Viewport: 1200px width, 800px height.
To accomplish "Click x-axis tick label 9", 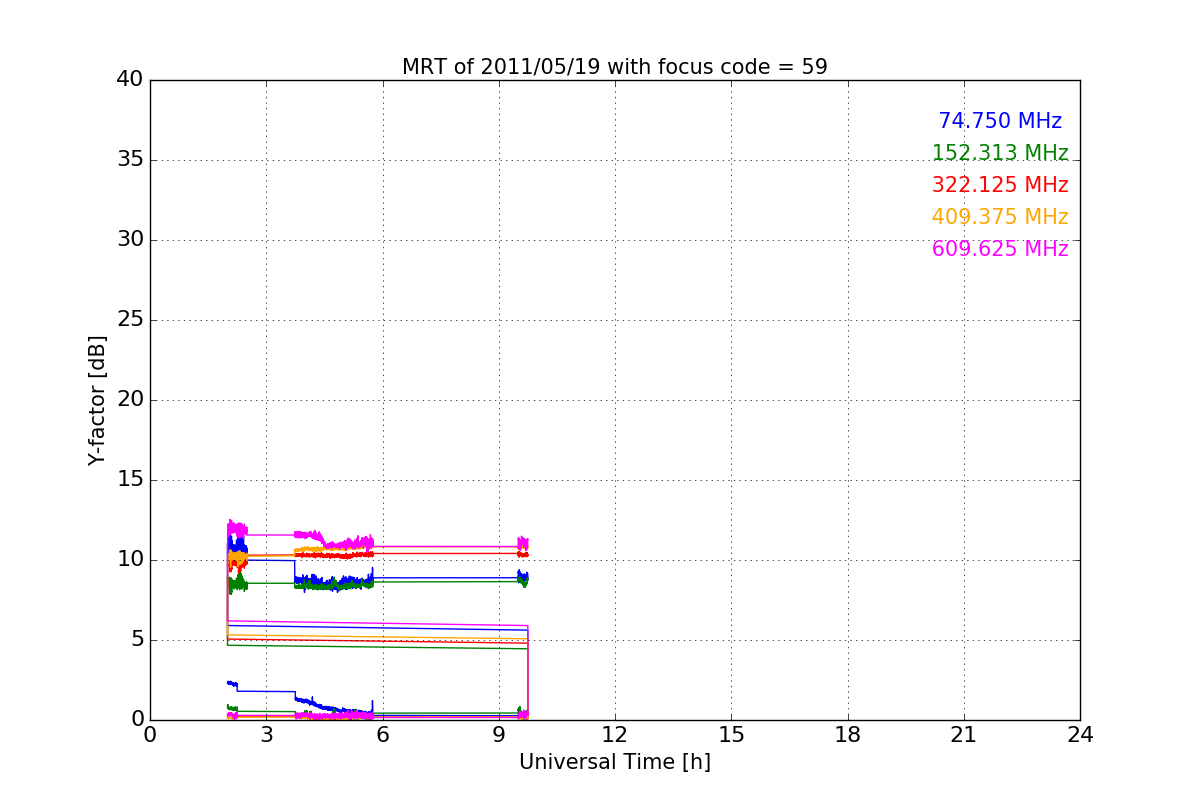I will click(x=499, y=735).
